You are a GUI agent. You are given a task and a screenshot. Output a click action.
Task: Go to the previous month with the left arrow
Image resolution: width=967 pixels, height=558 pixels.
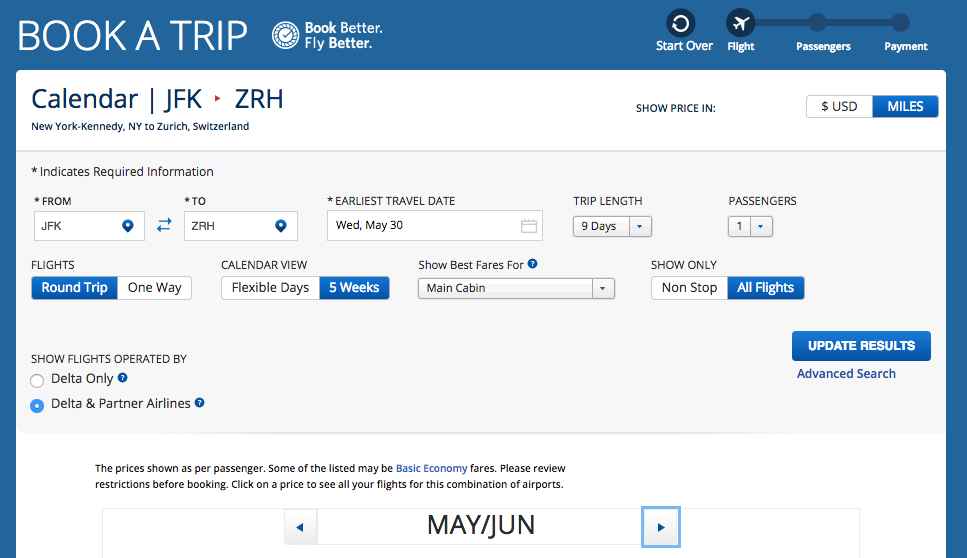tap(300, 527)
